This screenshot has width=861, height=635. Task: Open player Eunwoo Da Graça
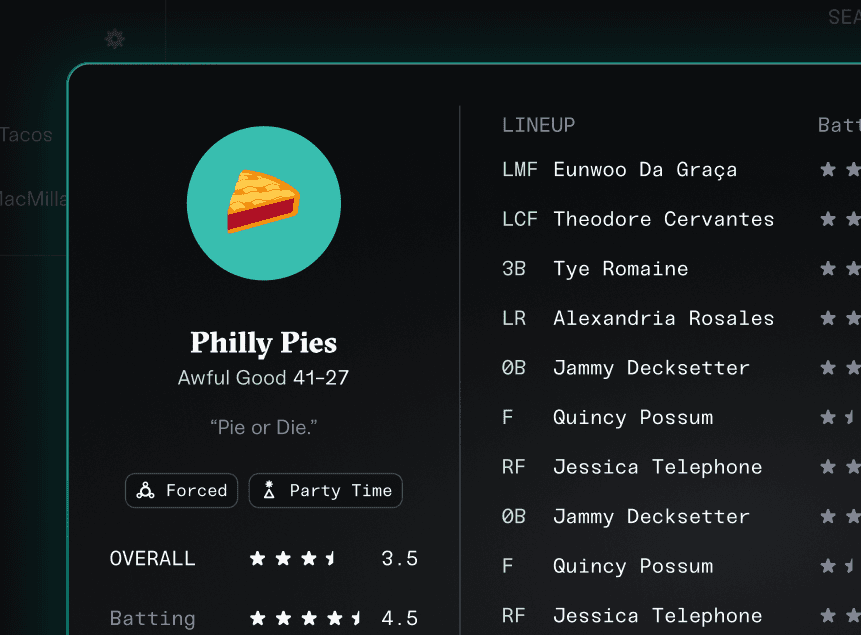(x=645, y=170)
